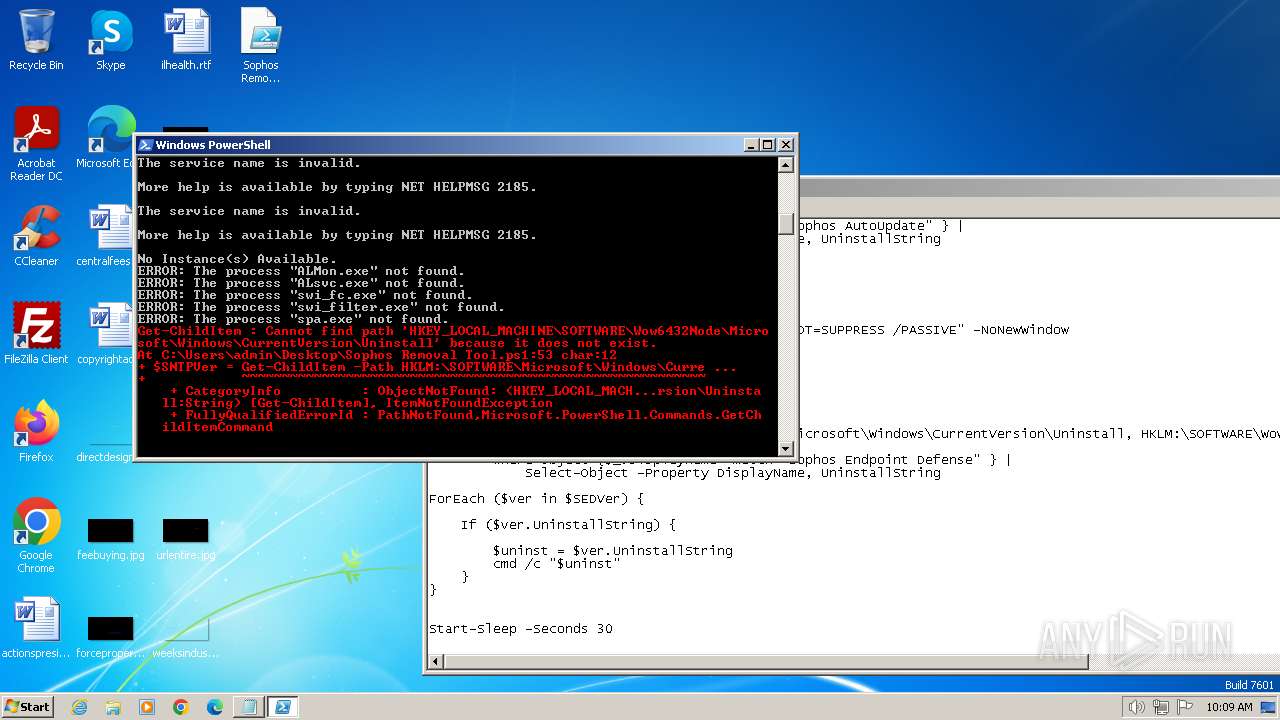Open Acrobat Reader DC shortcut
This screenshot has height=720, width=1280.
[36, 144]
